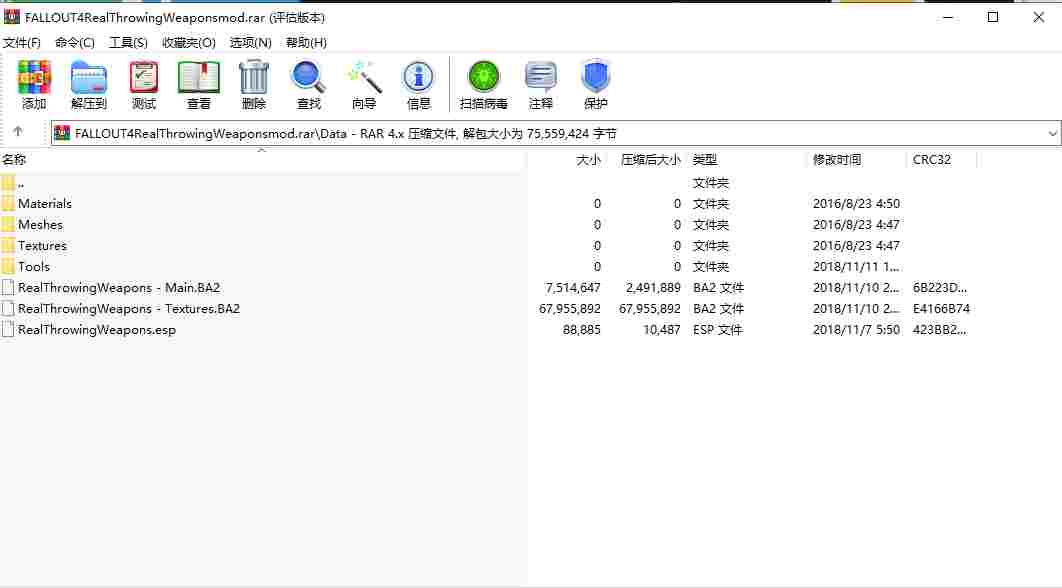Open the 选项(N) menu
This screenshot has height=588, width=1062.
(x=251, y=43)
